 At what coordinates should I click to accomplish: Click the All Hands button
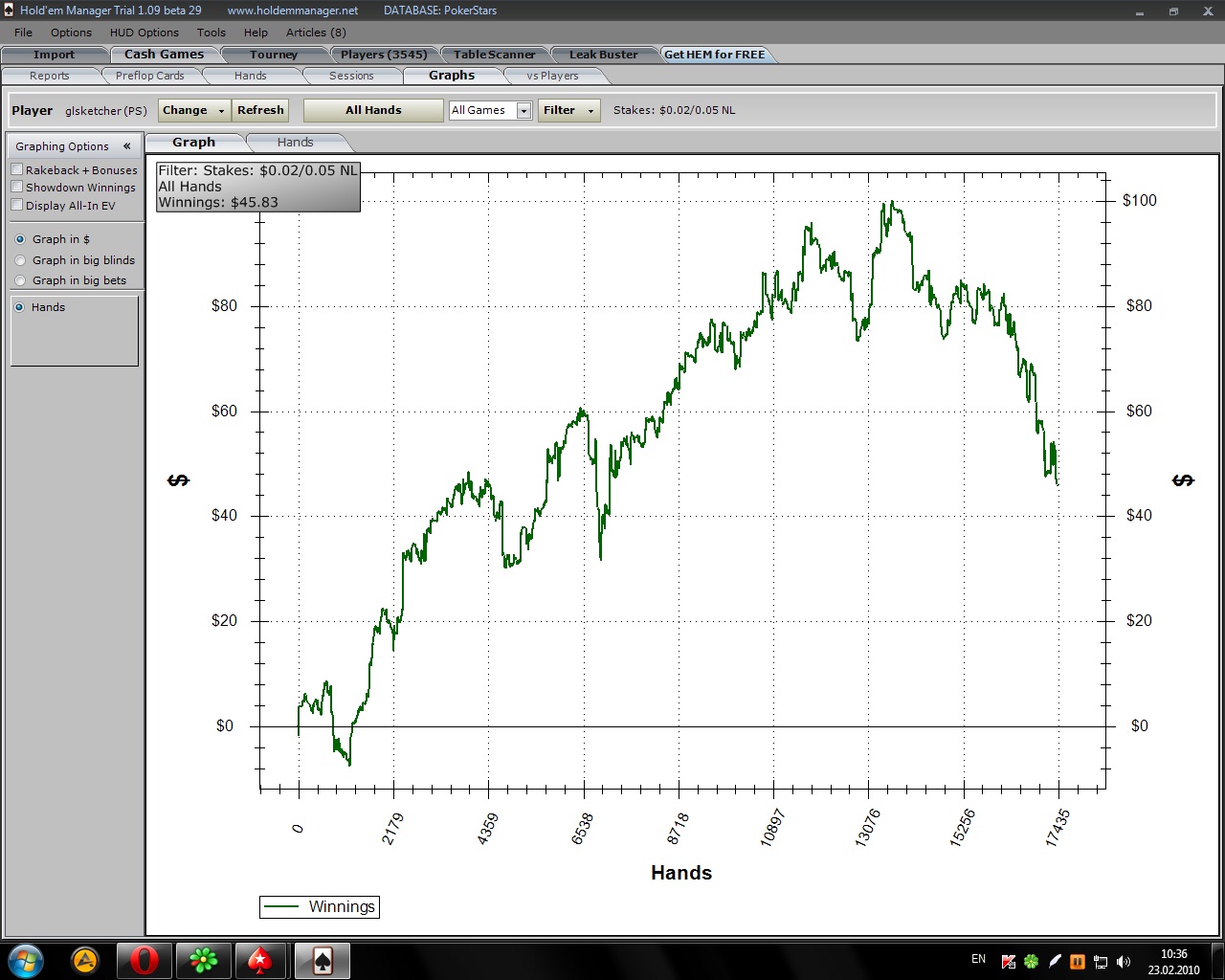(x=373, y=111)
